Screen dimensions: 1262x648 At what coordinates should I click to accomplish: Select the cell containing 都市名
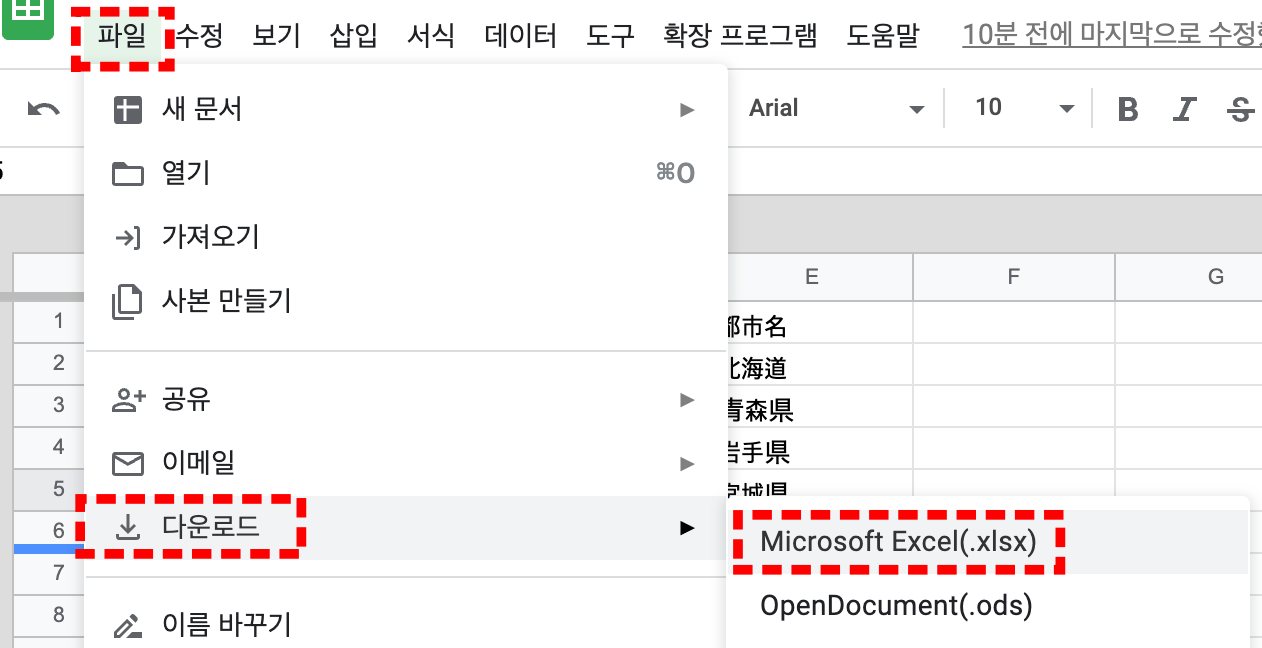point(820,321)
